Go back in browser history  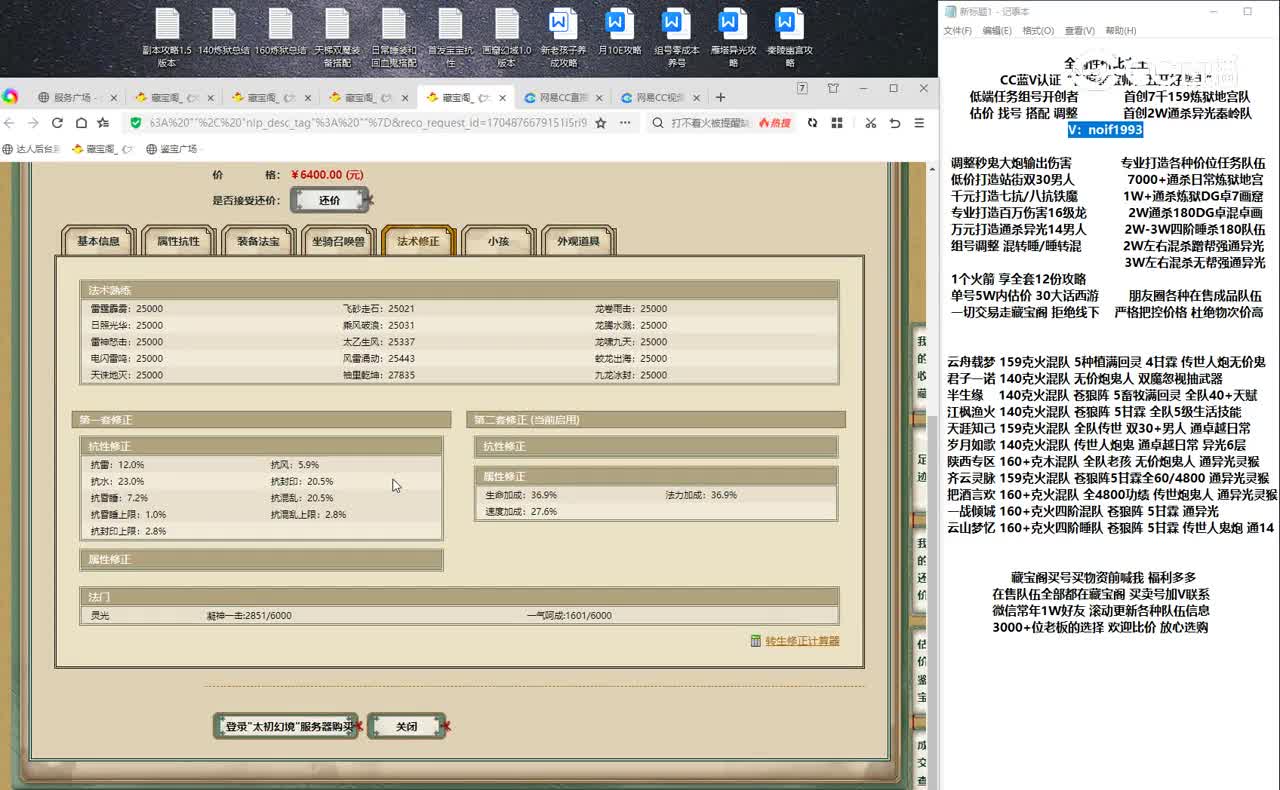pyautogui.click(x=10, y=123)
